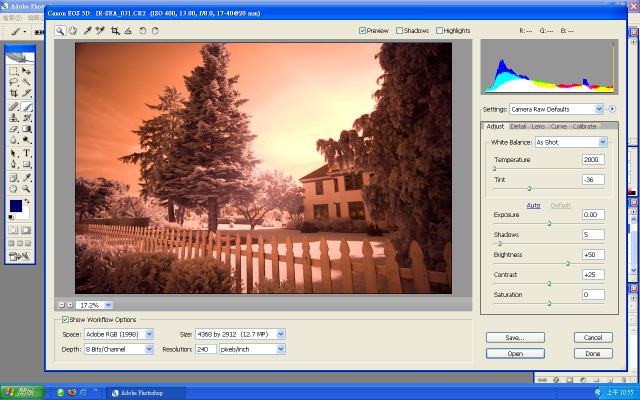Click the Done button
This screenshot has height=400, width=640.
(593, 353)
